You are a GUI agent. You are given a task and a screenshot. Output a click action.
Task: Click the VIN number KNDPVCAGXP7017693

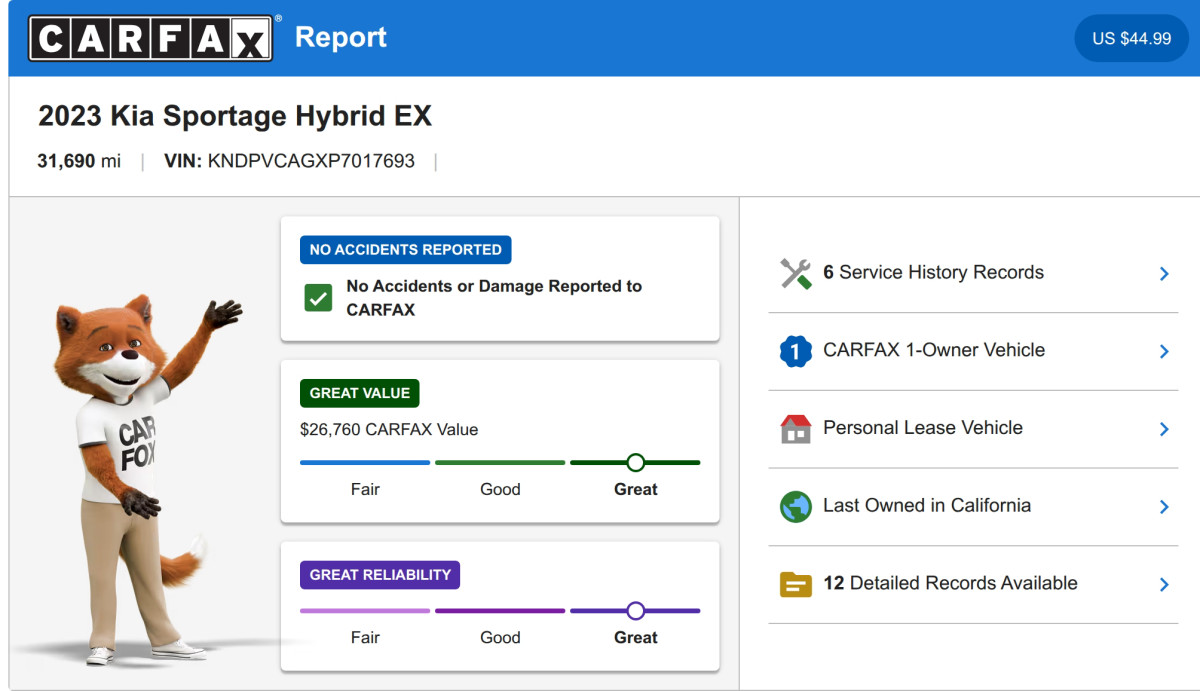(311, 161)
